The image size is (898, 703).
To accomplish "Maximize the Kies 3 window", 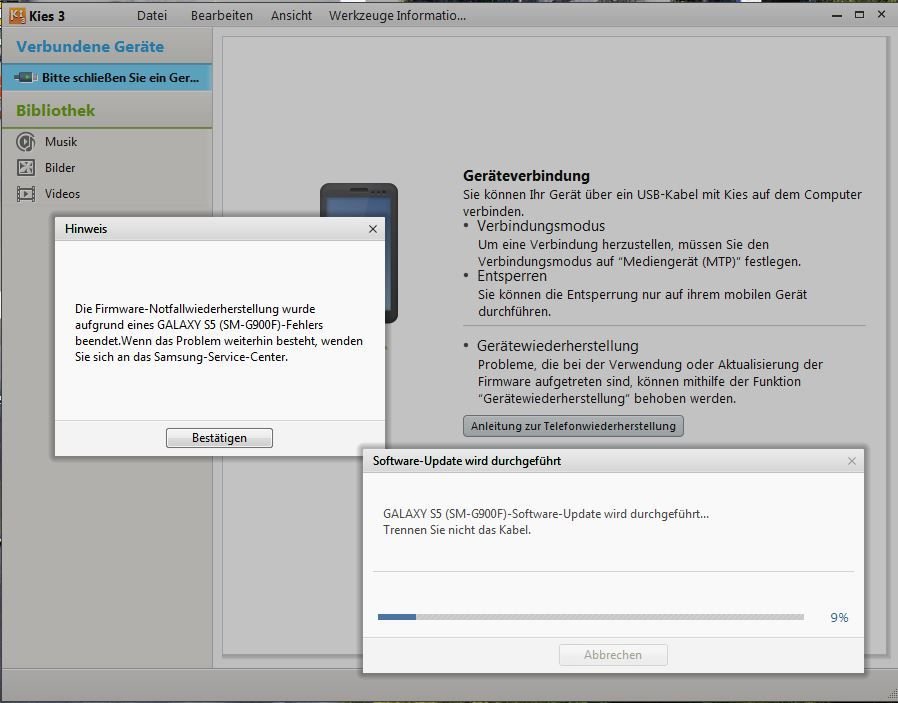I will click(859, 15).
